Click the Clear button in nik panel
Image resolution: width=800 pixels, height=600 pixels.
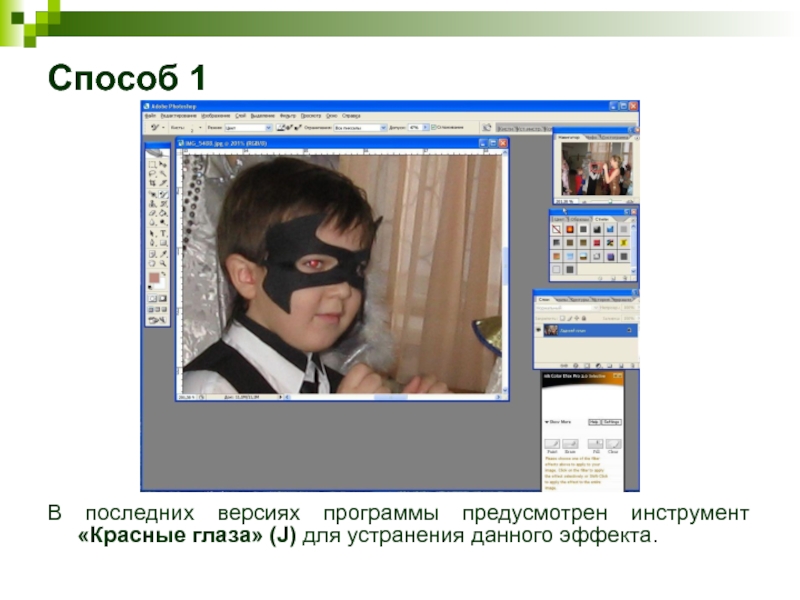(x=613, y=444)
